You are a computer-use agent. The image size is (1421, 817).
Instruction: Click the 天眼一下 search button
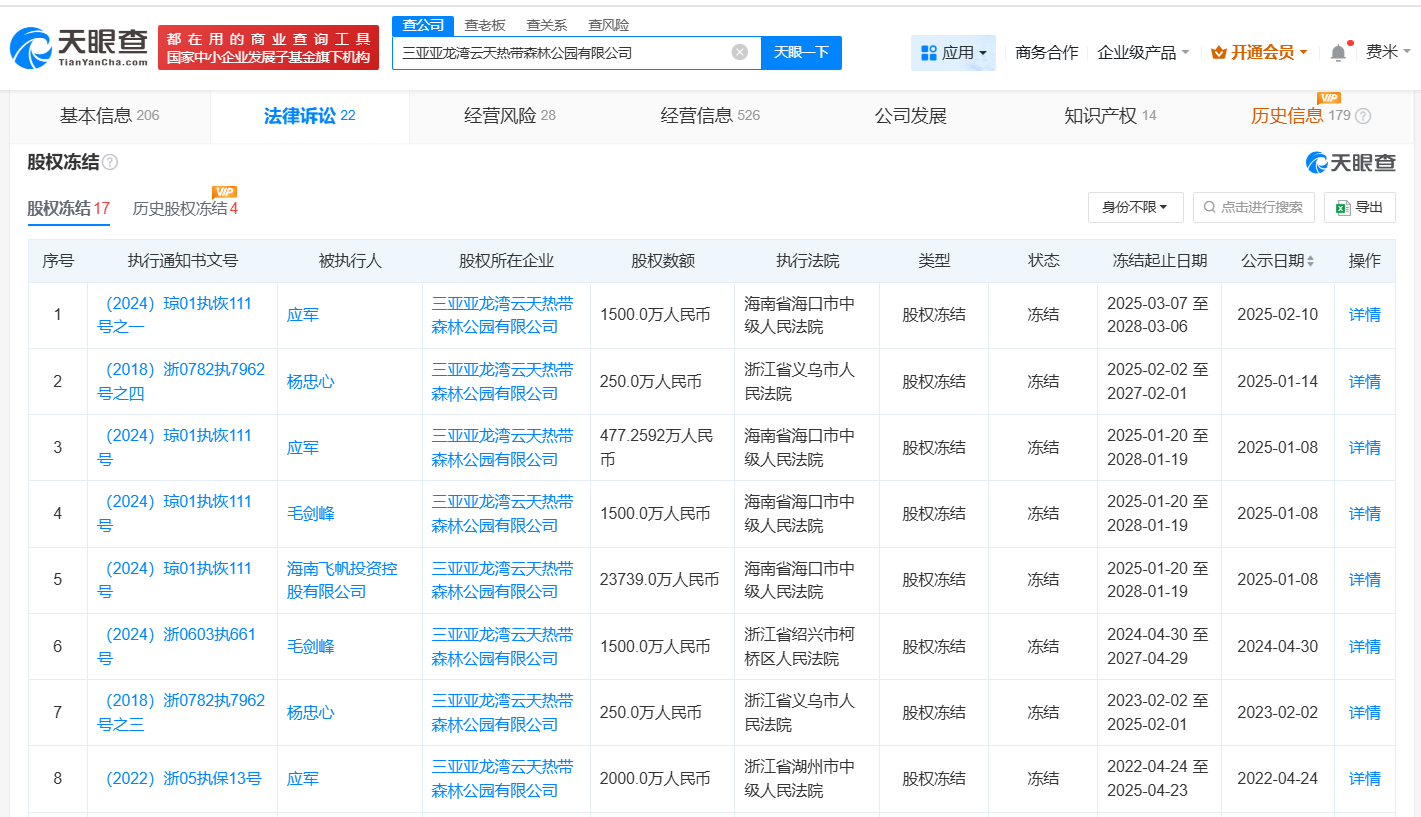(x=800, y=52)
